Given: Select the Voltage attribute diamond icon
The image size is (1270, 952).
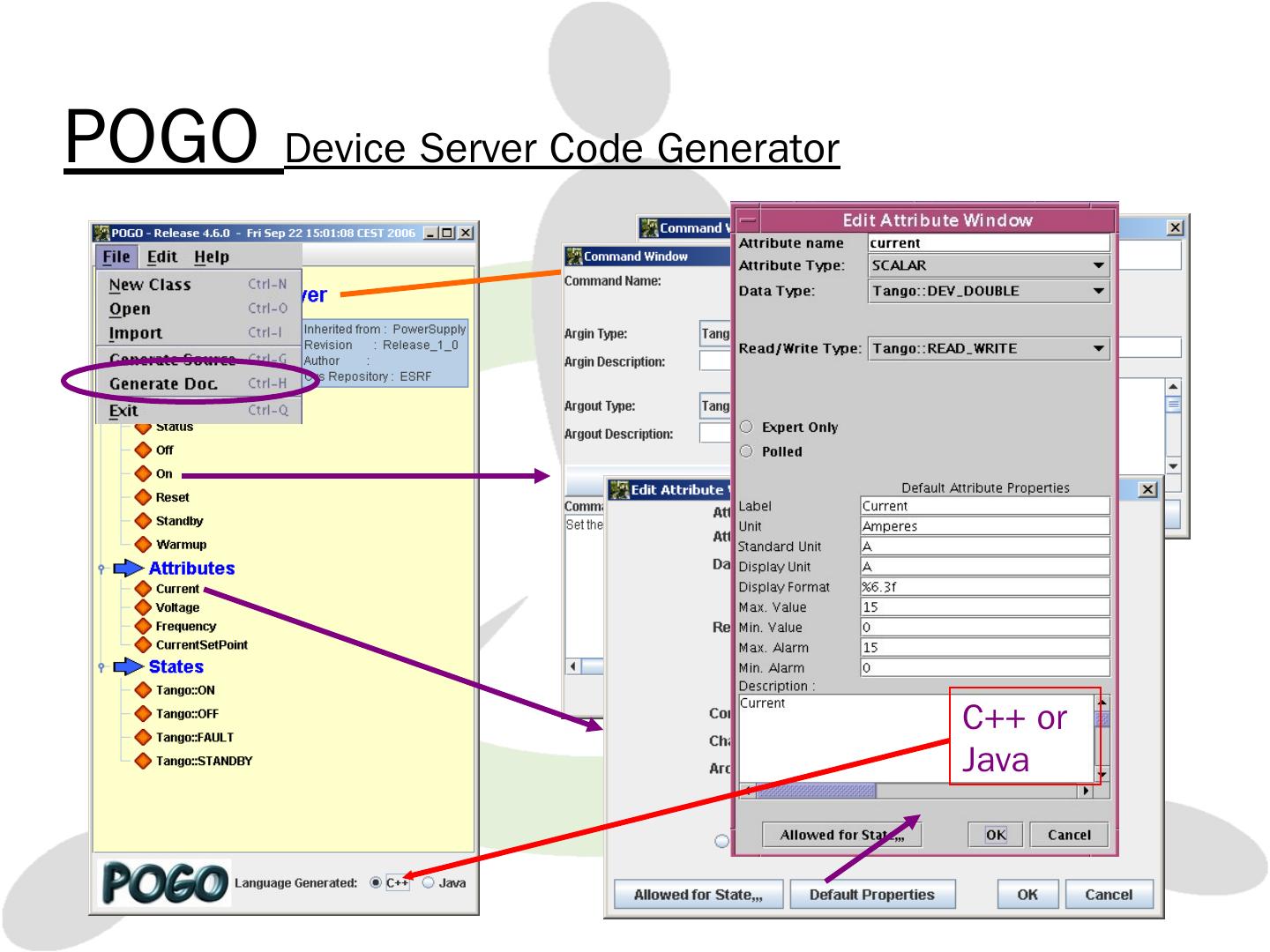Looking at the screenshot, I should [x=143, y=607].
